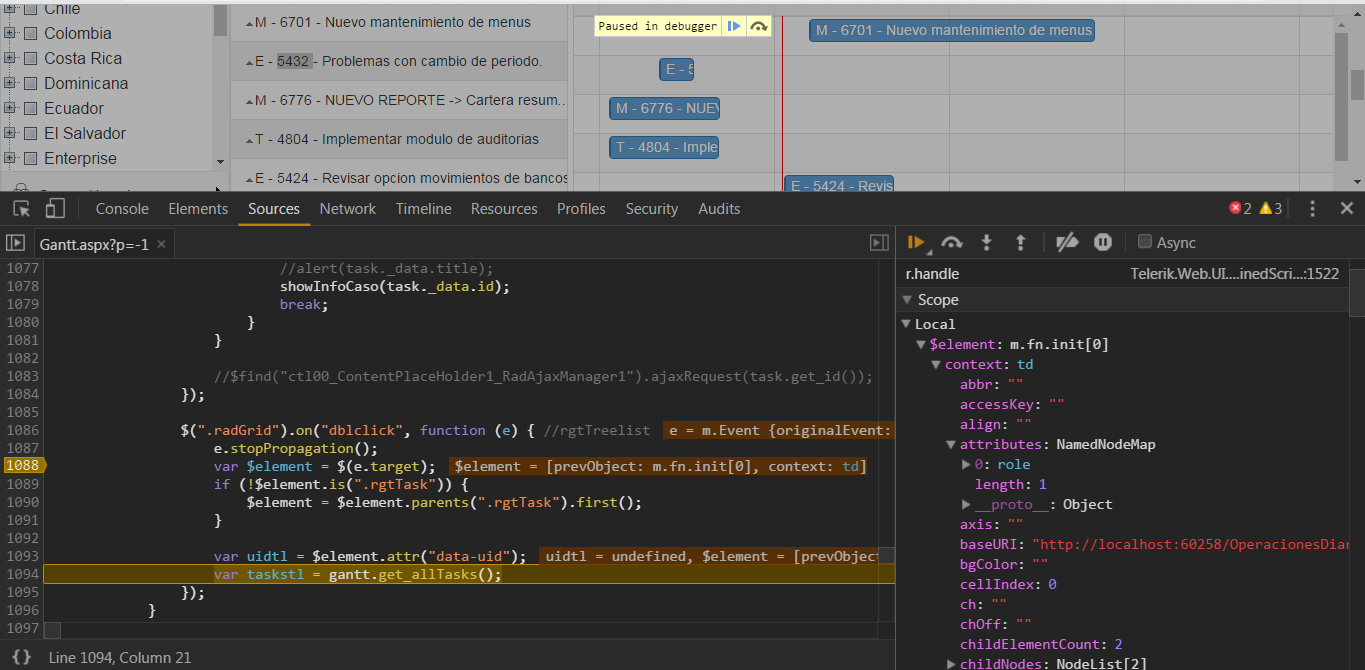The height and width of the screenshot is (670, 1365).
Task: Open the Console tab
Action: 122,209
